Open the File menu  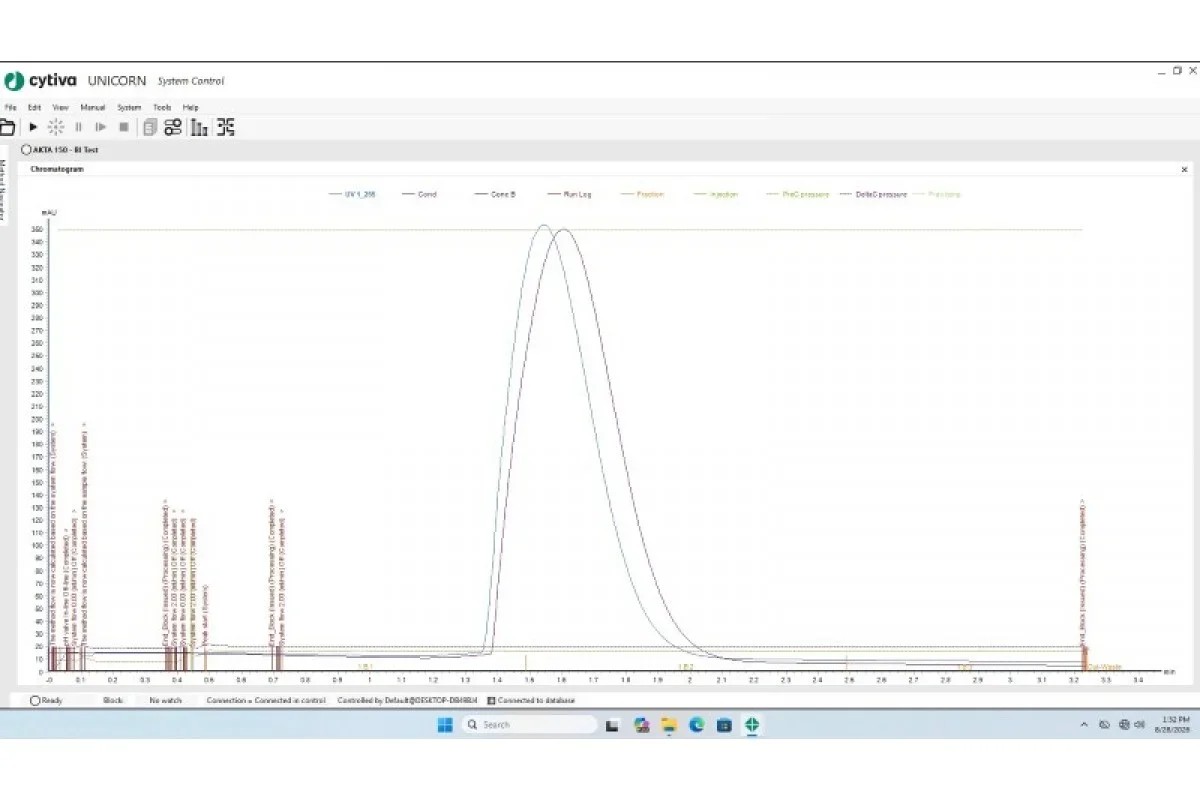[x=10, y=107]
